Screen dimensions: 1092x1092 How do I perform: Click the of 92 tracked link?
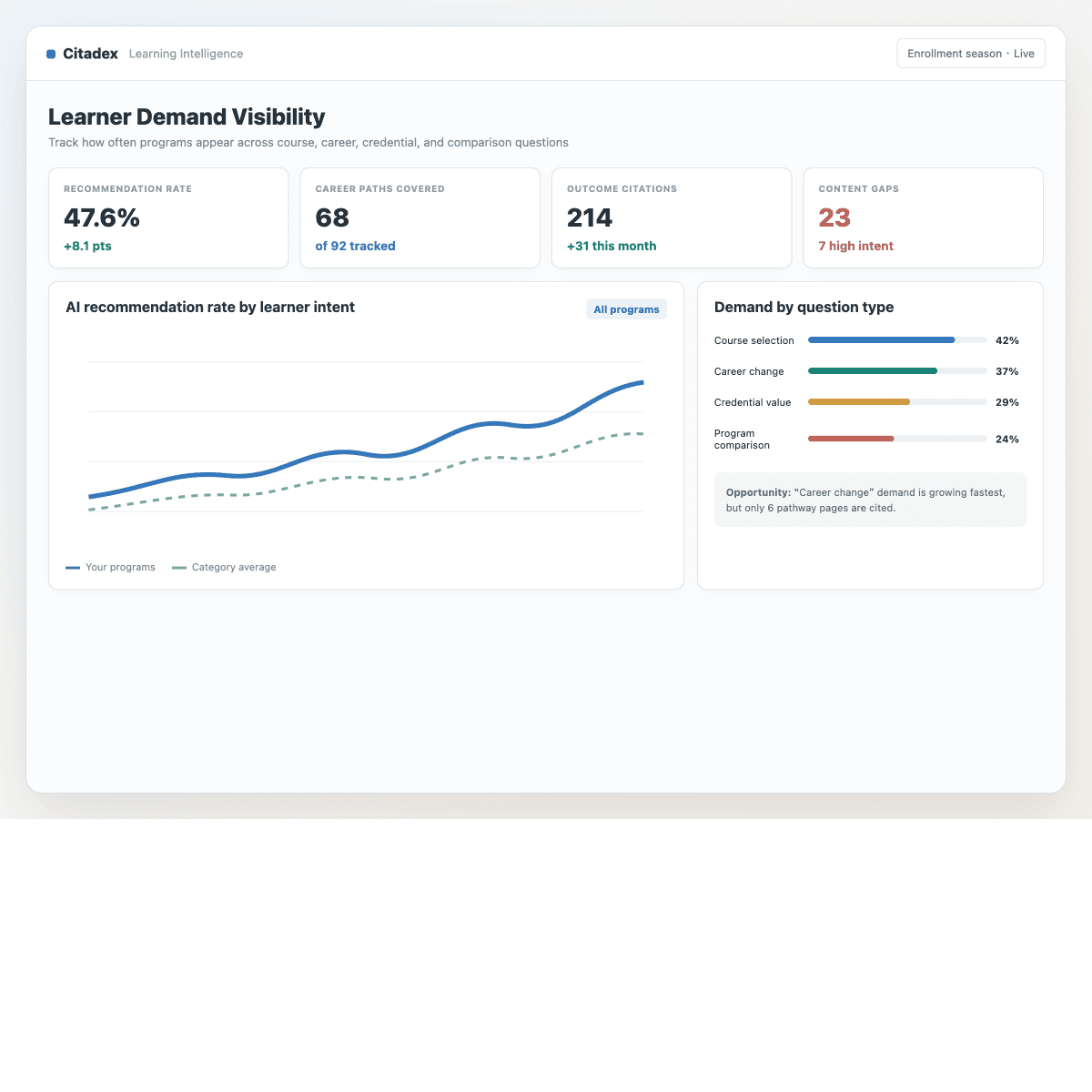coord(355,246)
